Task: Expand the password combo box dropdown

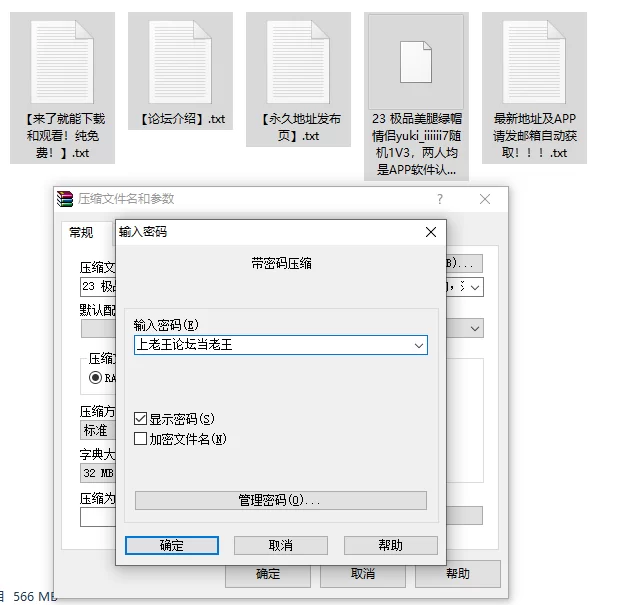Action: tap(419, 345)
